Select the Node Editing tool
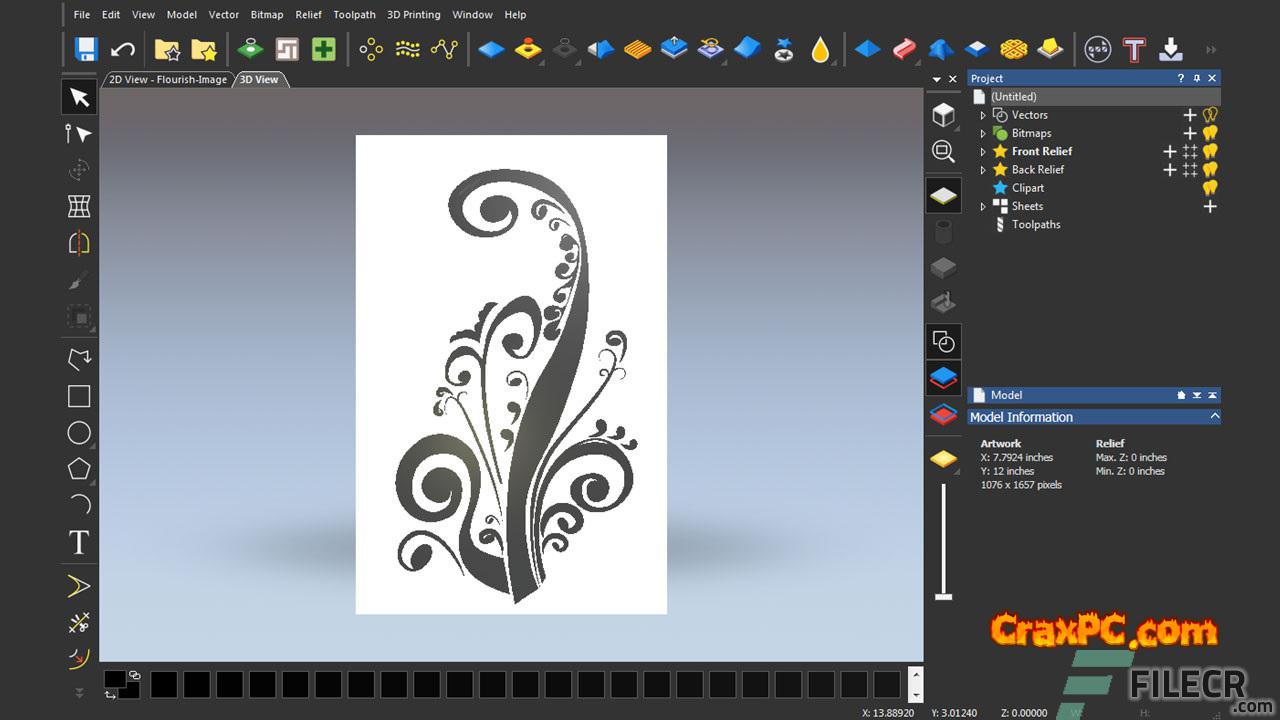 [x=78, y=134]
